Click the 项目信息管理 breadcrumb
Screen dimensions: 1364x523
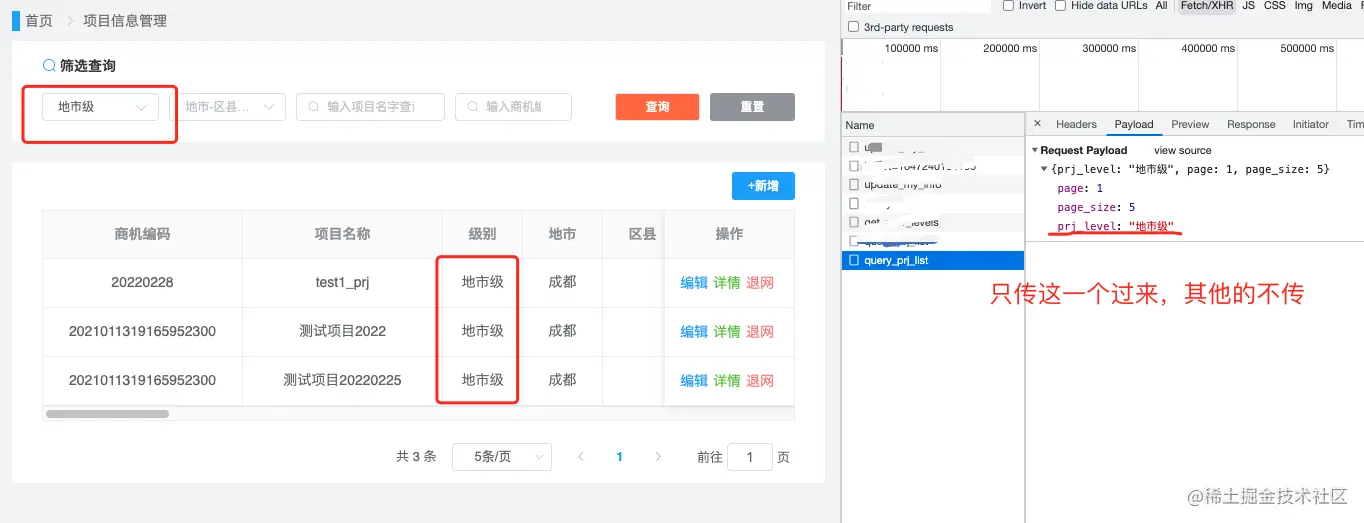pyautogui.click(x=125, y=20)
